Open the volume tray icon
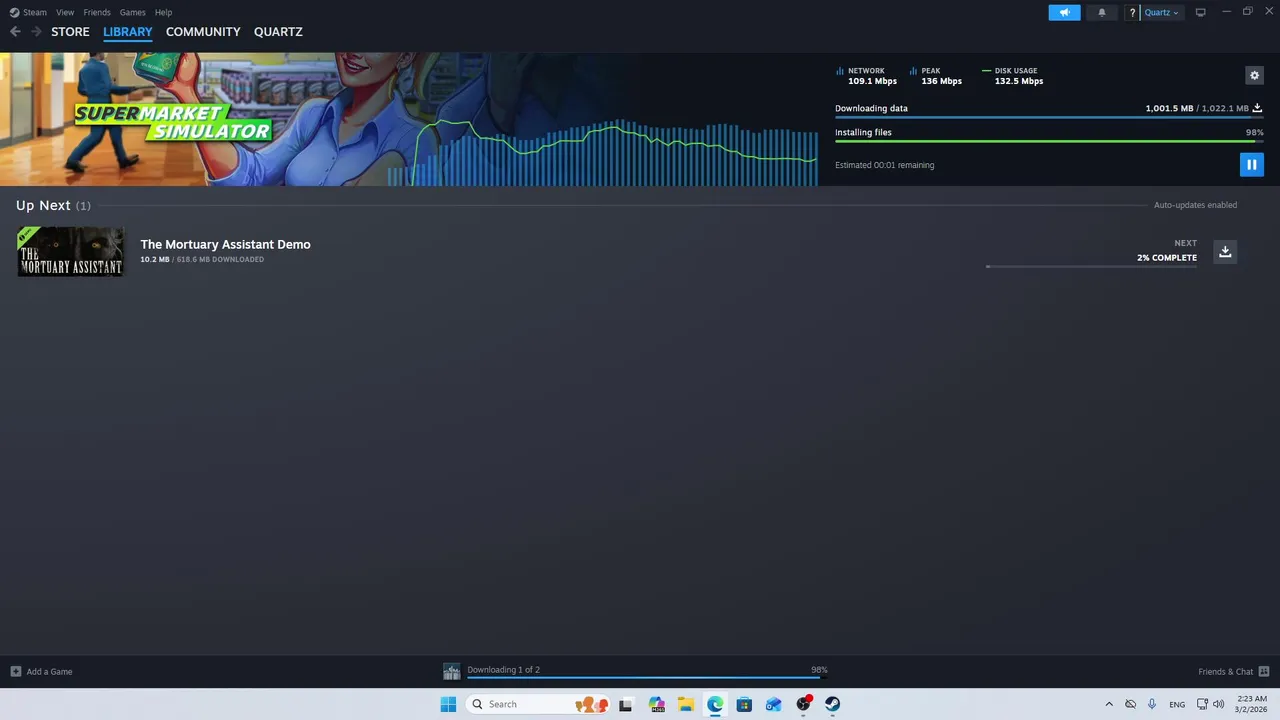 click(x=1218, y=704)
